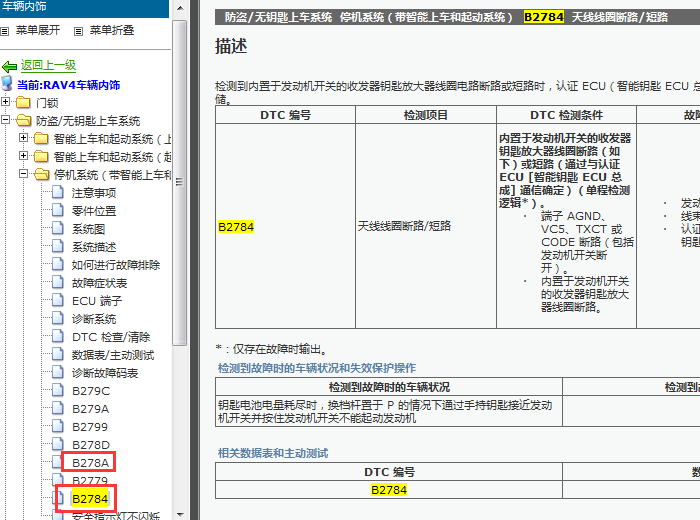Select B279A in the tree
The image size is (700, 520).
[91, 409]
